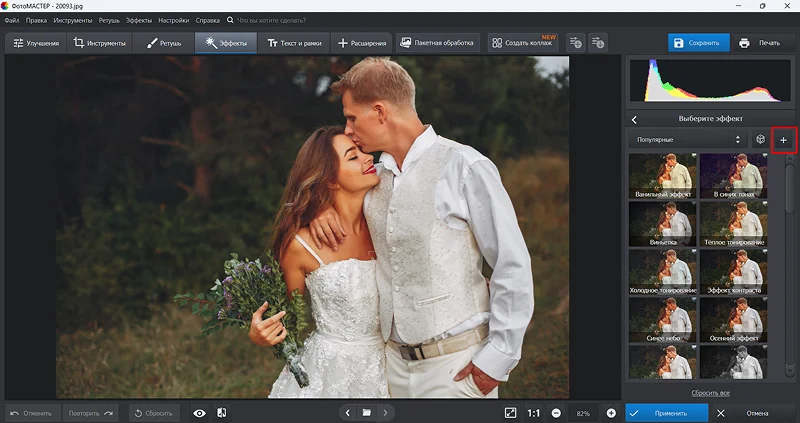This screenshot has width=800, height=423.
Task: Open the Популярные effects category dropdown
Action: coord(688,139)
